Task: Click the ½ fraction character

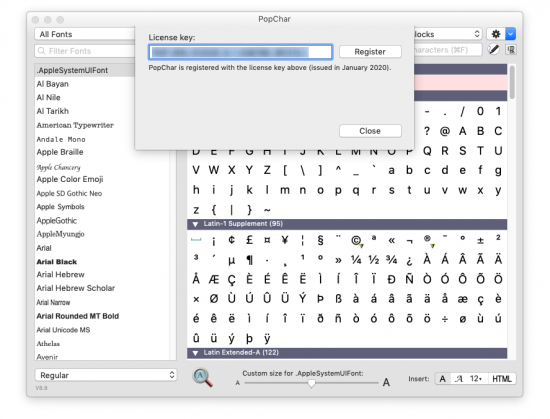Action: pos(374,260)
